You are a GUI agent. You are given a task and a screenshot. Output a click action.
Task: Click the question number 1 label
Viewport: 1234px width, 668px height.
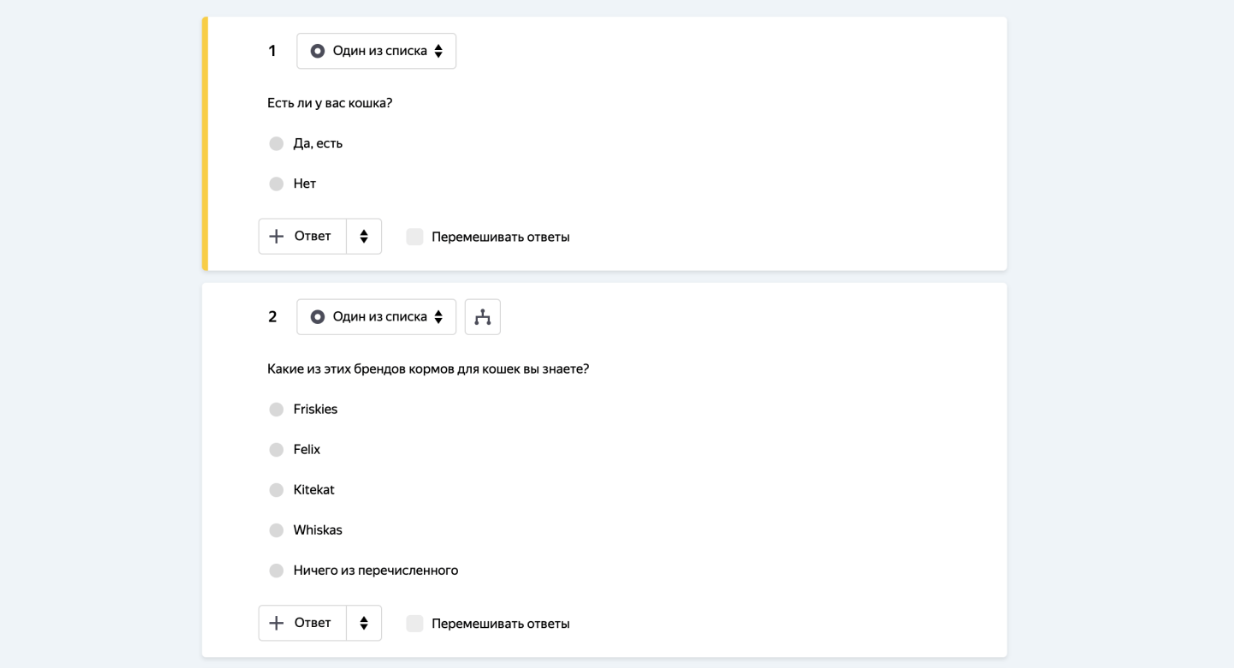(272, 51)
